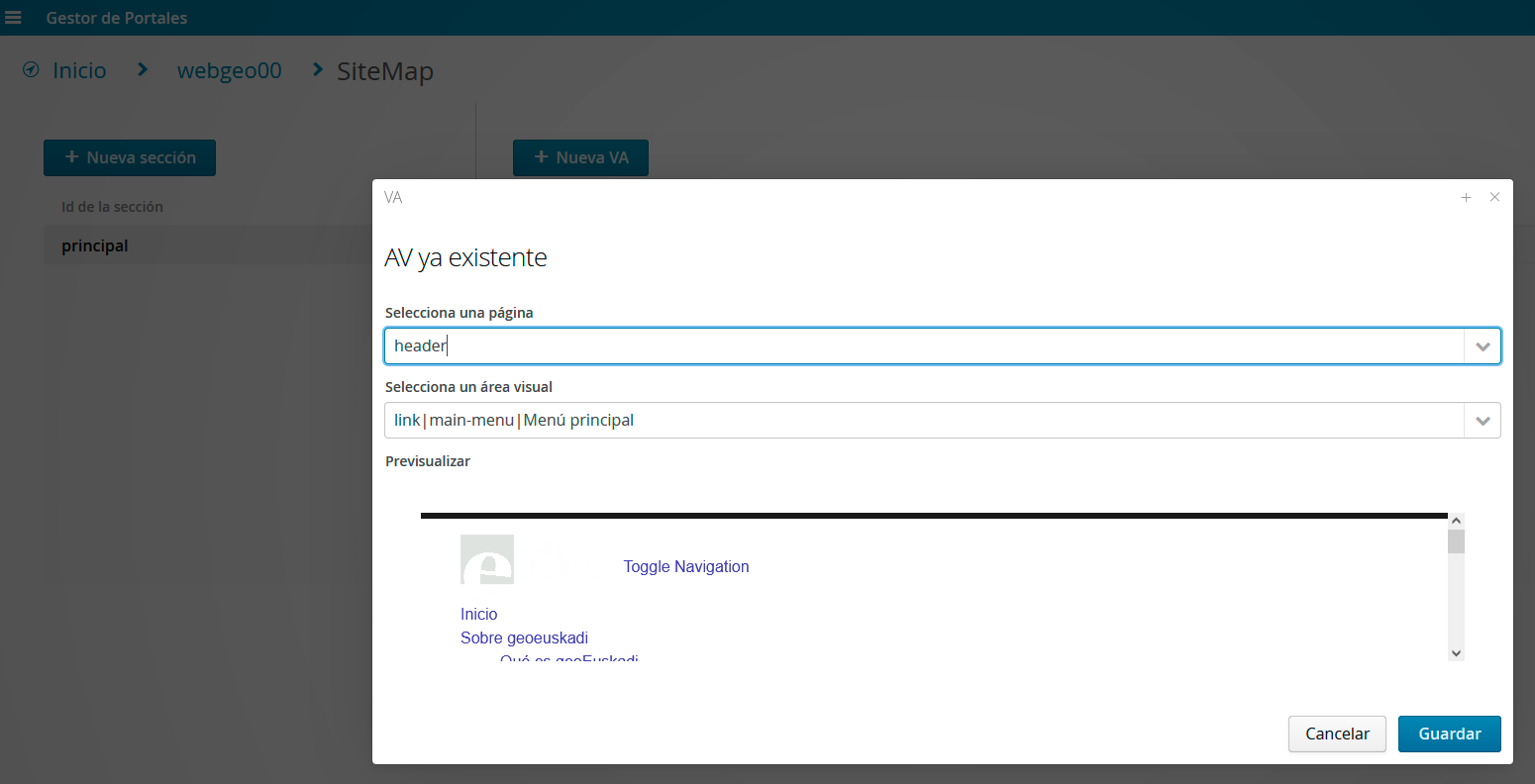Click the Inicio link in preview
The height and width of the screenshot is (784, 1535).
(x=479, y=614)
